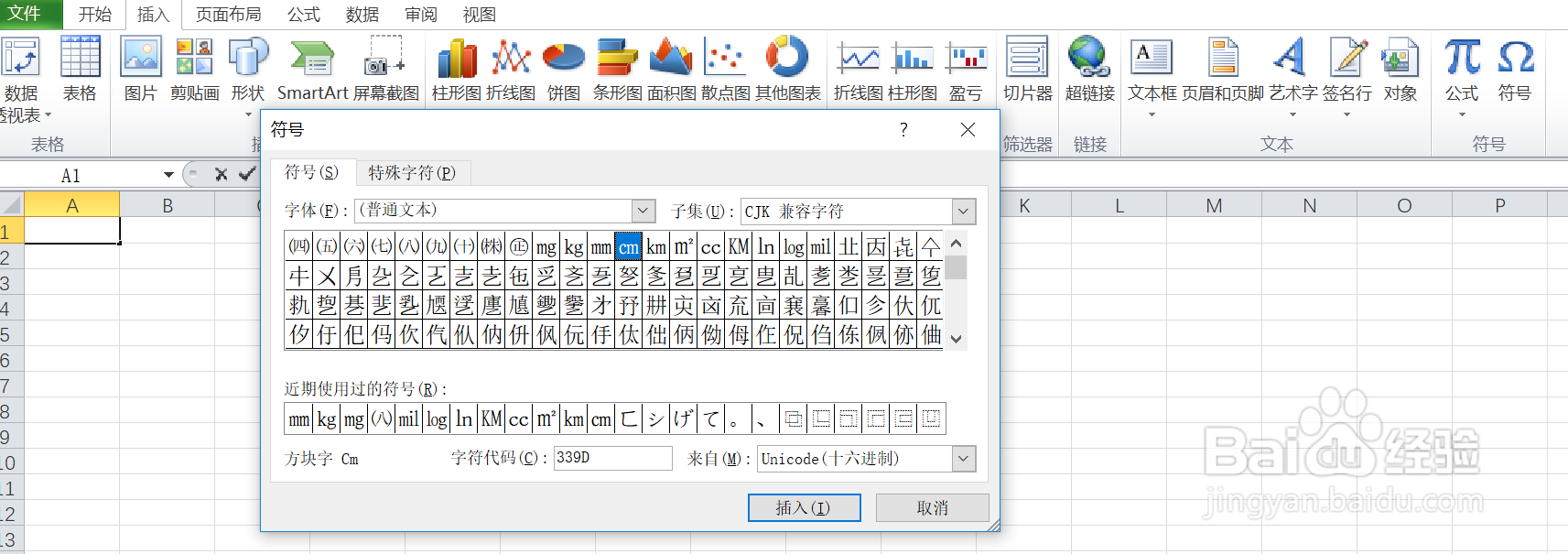Insert a 饼图 pie chart
This screenshot has width=1568, height=554.
click(x=564, y=70)
